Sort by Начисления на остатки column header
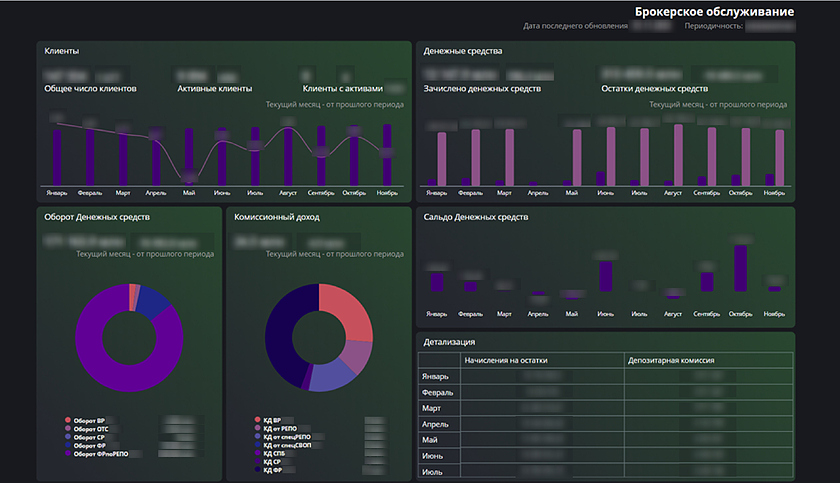 click(505, 359)
